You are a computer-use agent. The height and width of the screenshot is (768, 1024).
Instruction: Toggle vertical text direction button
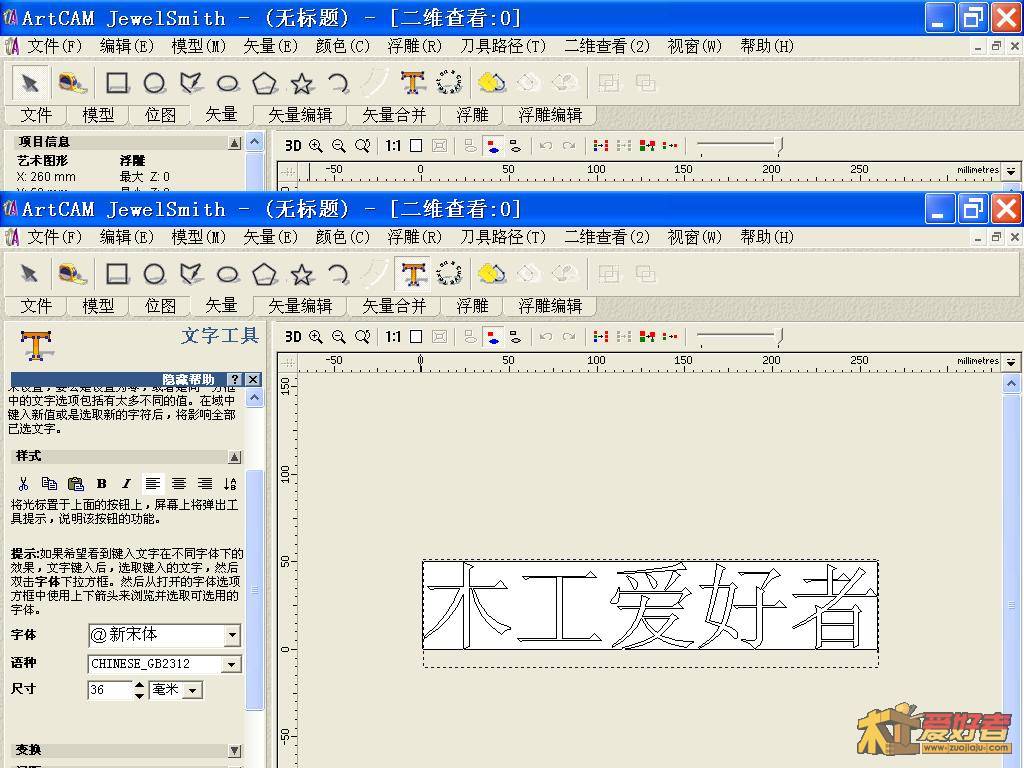pos(230,484)
